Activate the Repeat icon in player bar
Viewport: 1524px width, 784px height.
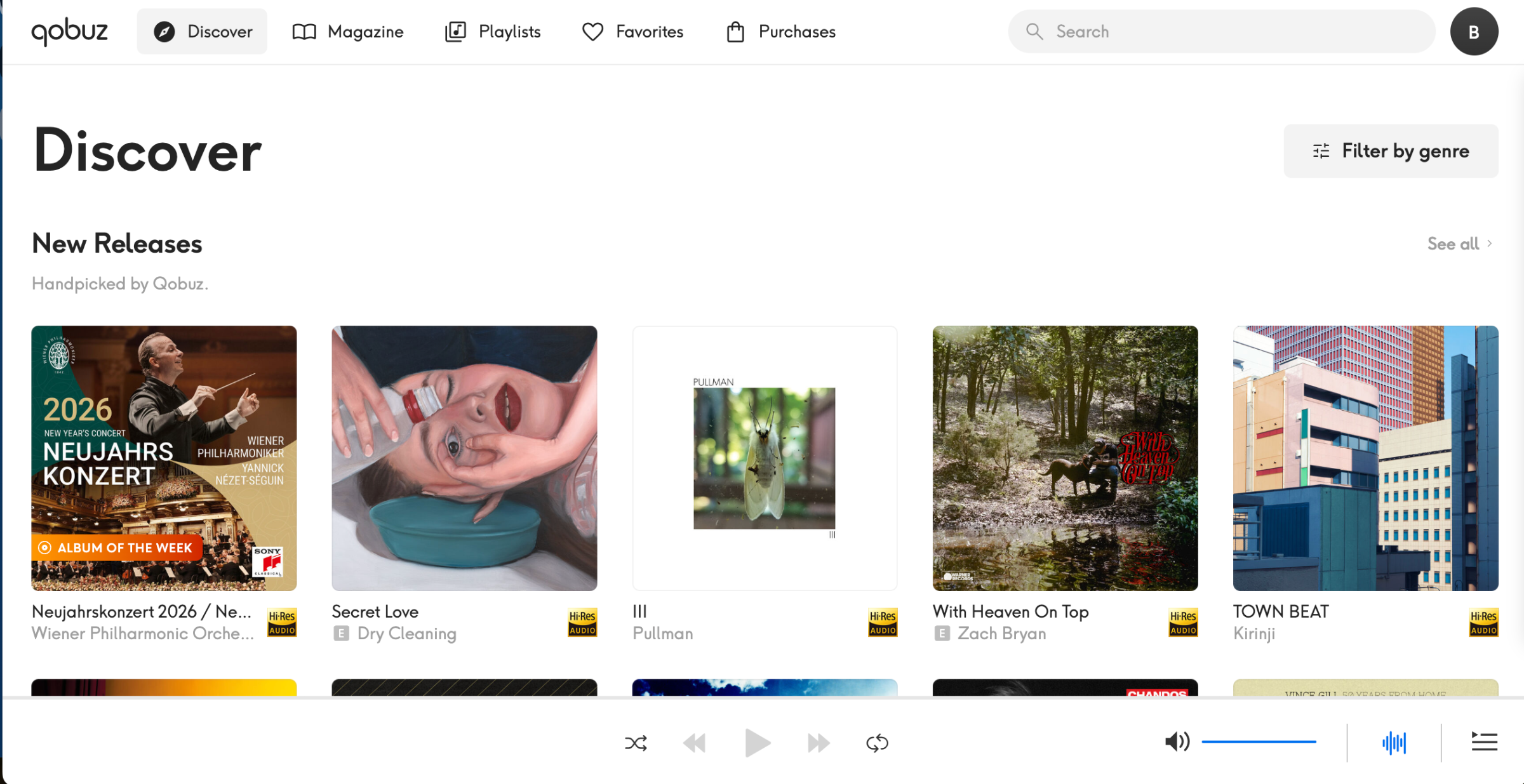(878, 742)
